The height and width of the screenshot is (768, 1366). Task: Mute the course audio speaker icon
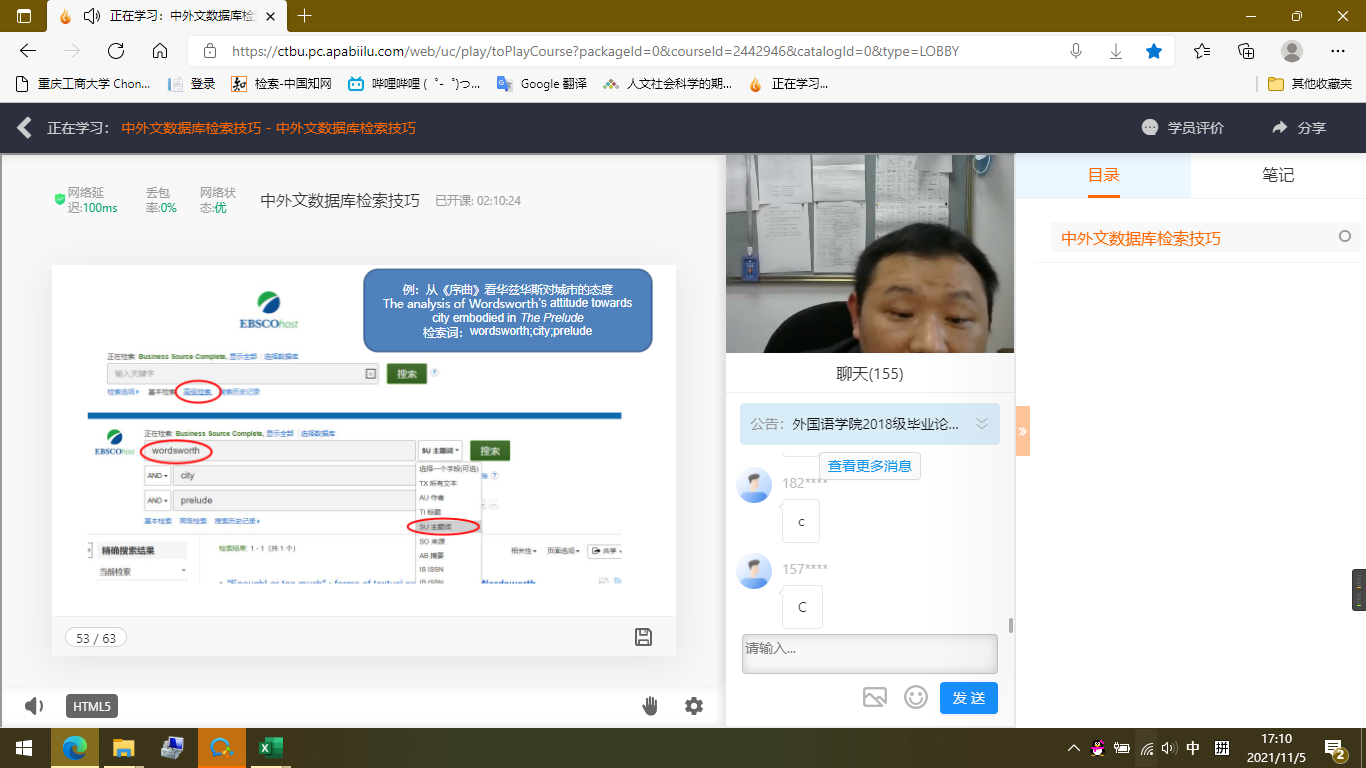tap(34, 706)
